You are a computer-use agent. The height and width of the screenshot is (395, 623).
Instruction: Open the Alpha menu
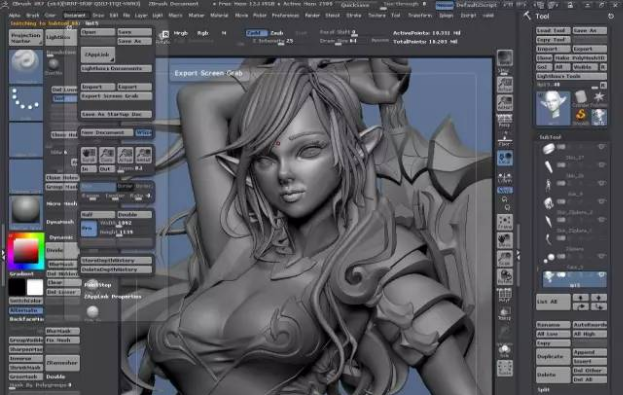pyautogui.click(x=14, y=15)
